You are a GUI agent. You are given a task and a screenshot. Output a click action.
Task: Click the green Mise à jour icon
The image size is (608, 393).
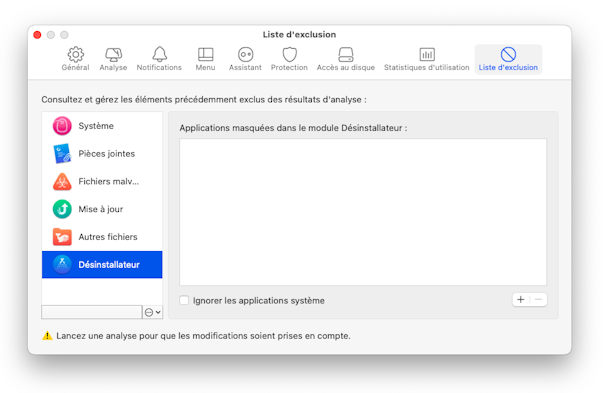[x=62, y=209]
